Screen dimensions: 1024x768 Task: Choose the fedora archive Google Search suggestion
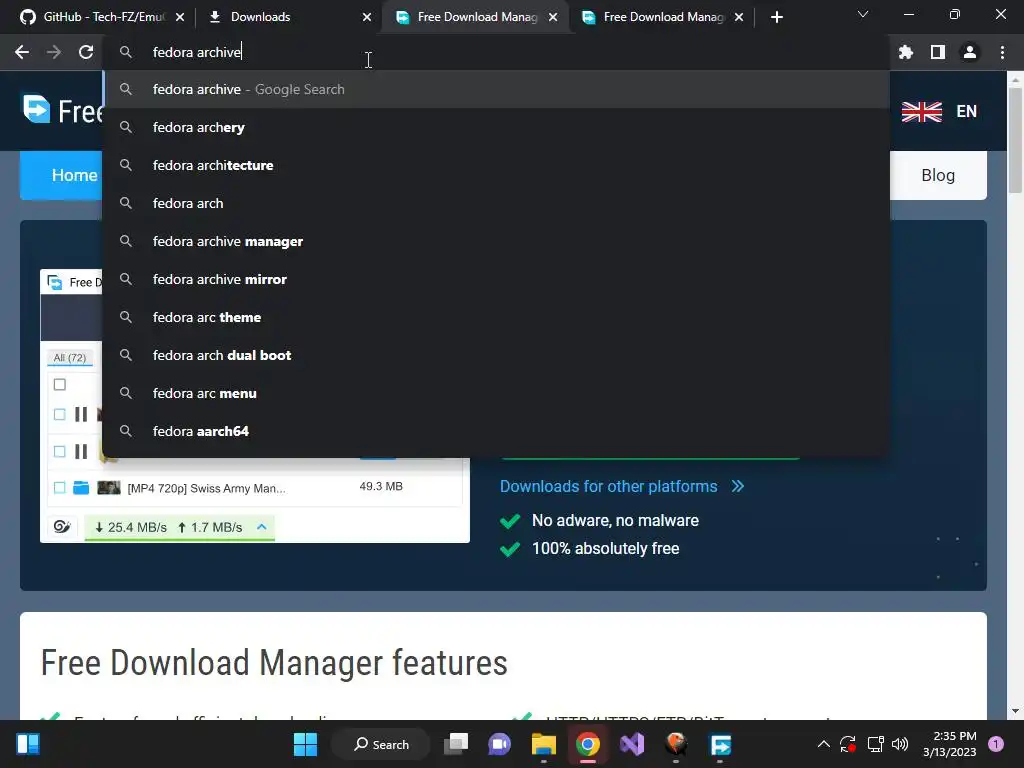[x=496, y=89]
